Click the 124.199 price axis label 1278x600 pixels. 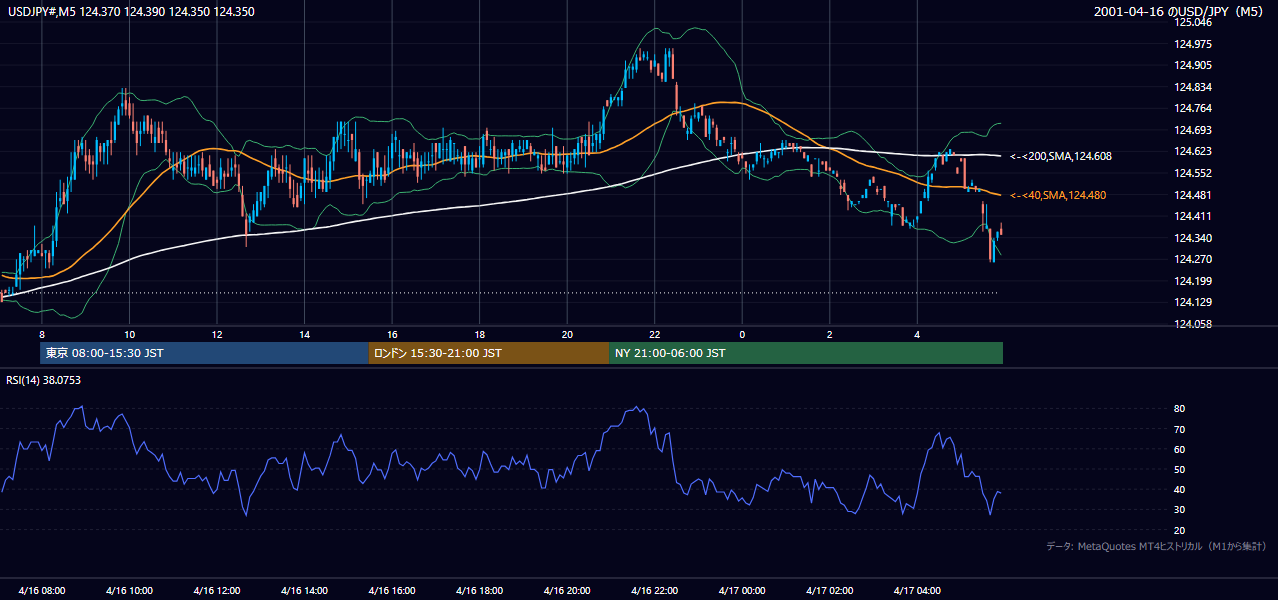point(1192,281)
